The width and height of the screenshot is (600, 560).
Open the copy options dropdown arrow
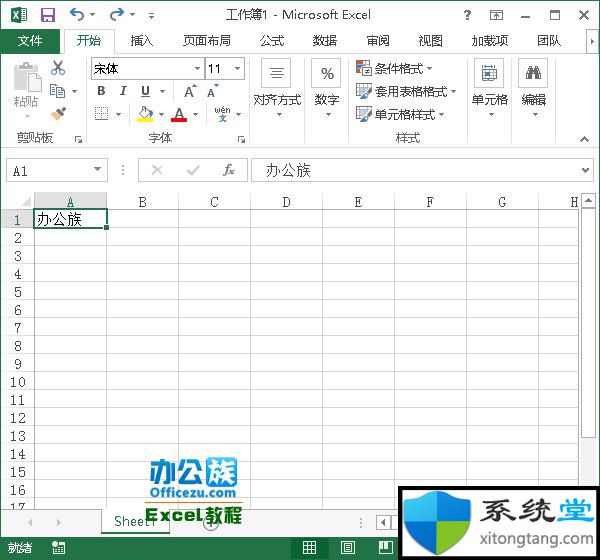coord(74,91)
